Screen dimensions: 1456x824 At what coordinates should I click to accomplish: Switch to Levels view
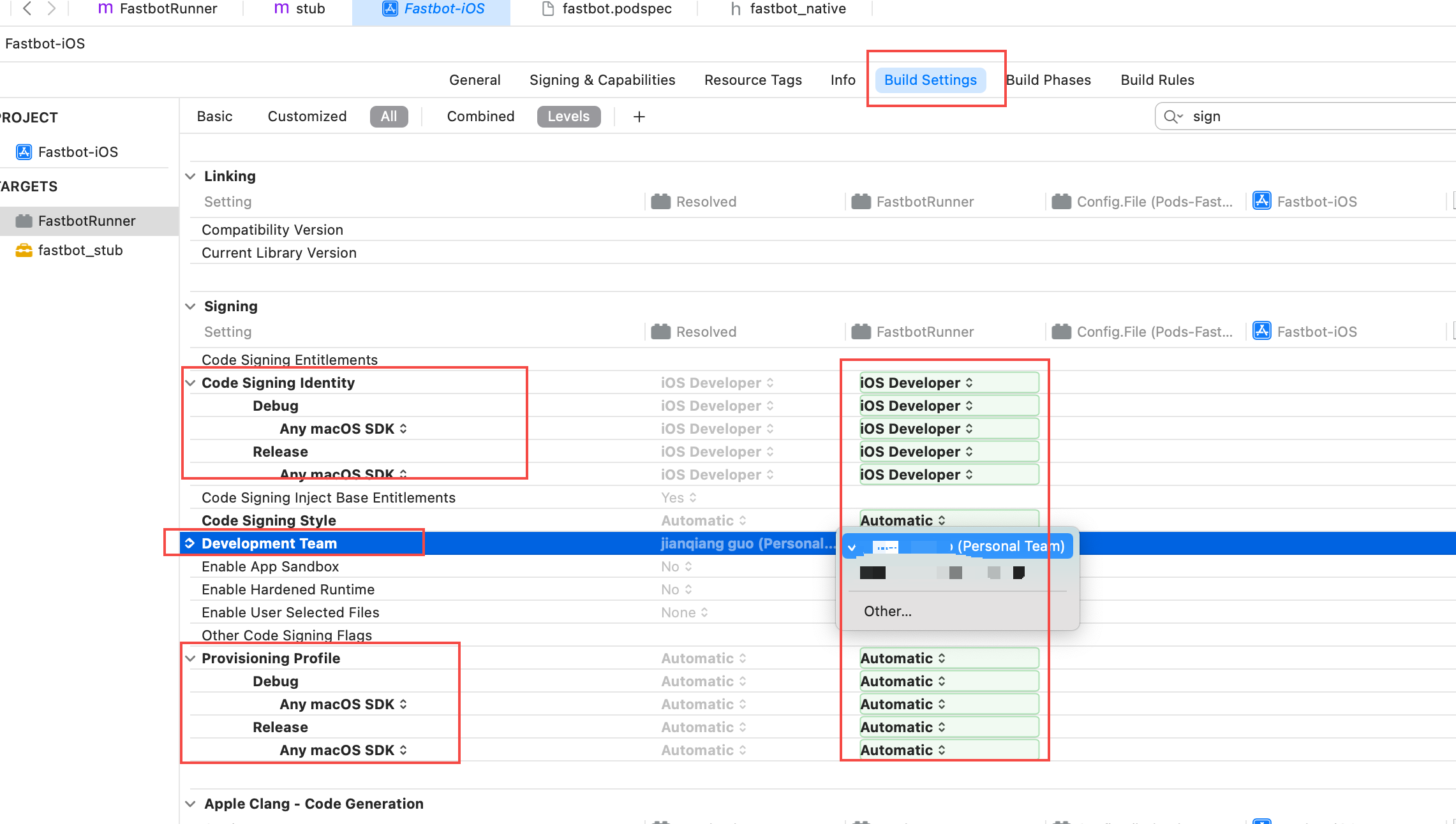(568, 116)
